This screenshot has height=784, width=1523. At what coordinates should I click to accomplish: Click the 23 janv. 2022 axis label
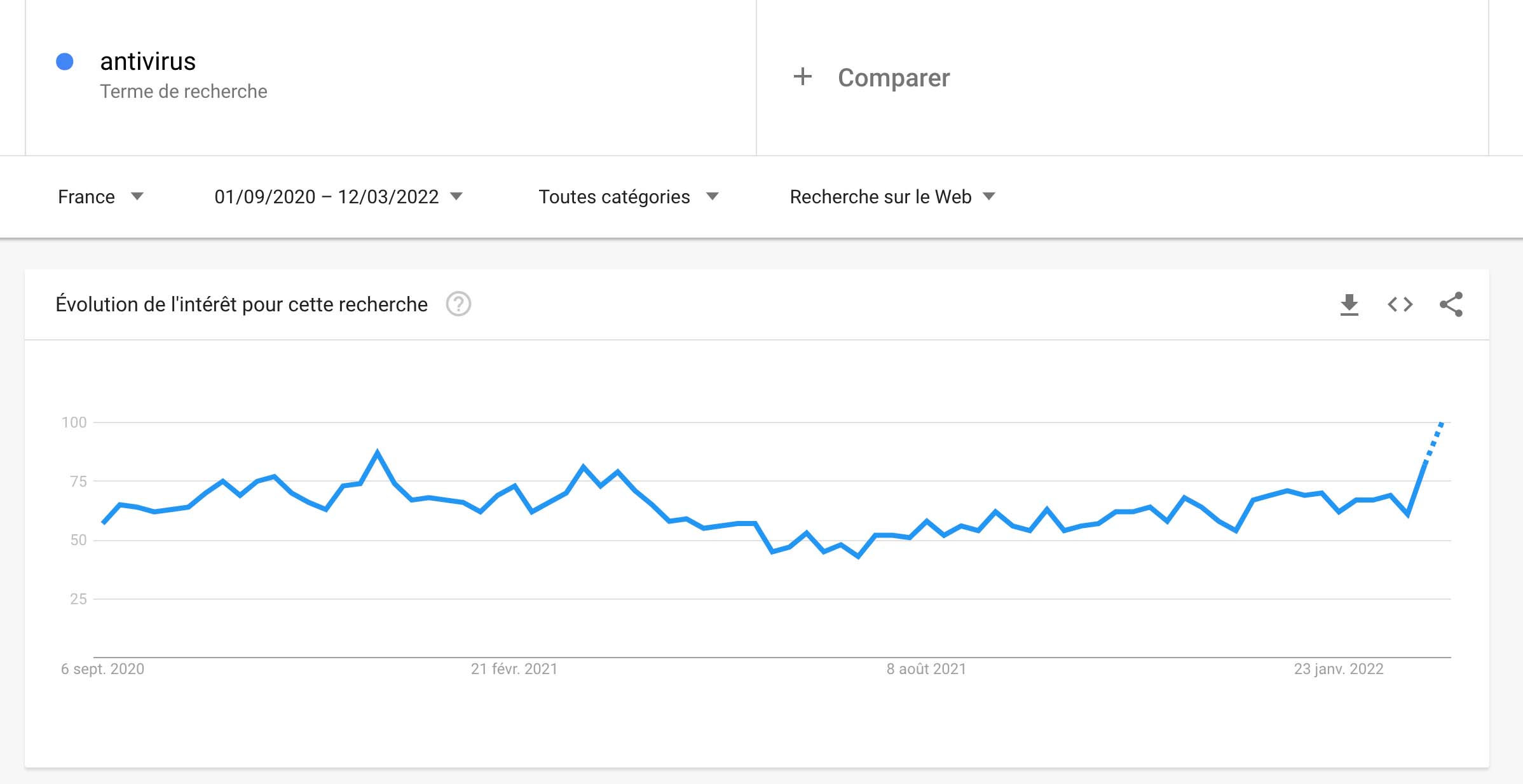1339,669
